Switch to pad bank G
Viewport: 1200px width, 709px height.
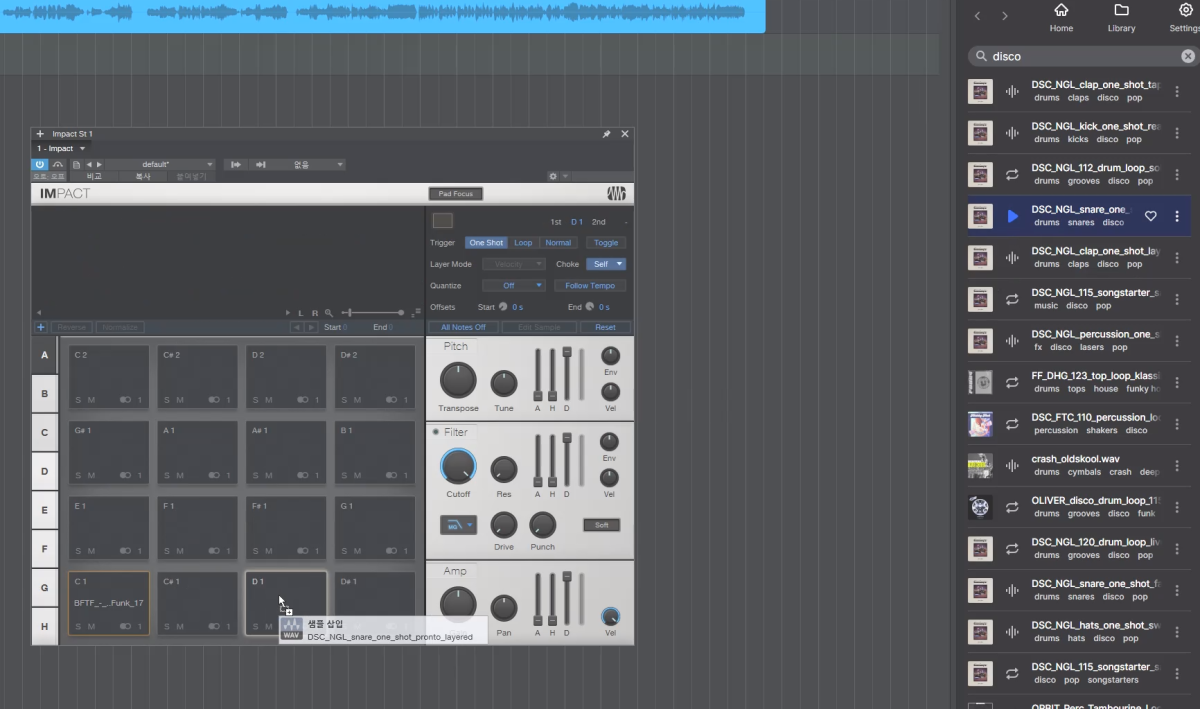point(44,588)
